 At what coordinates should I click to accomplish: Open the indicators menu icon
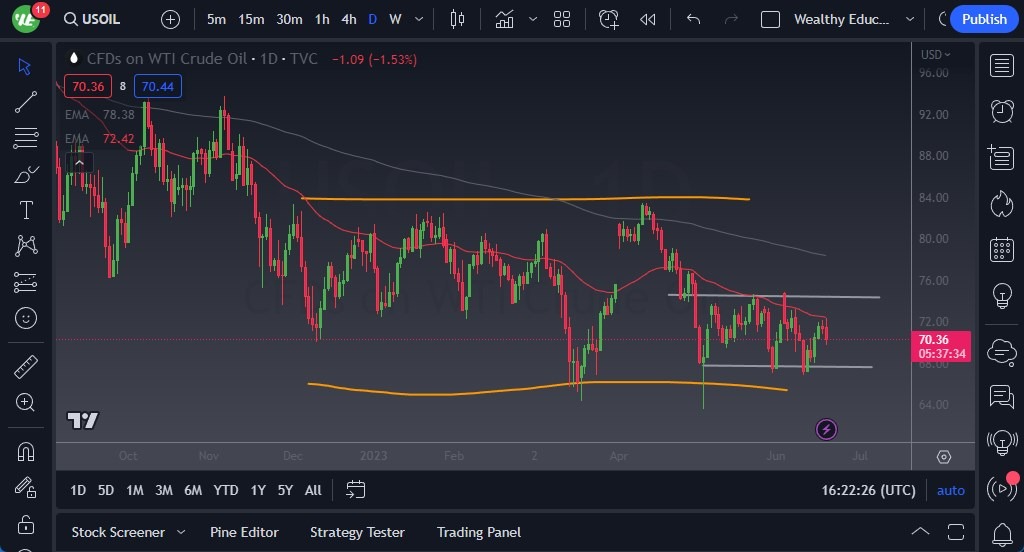point(504,19)
